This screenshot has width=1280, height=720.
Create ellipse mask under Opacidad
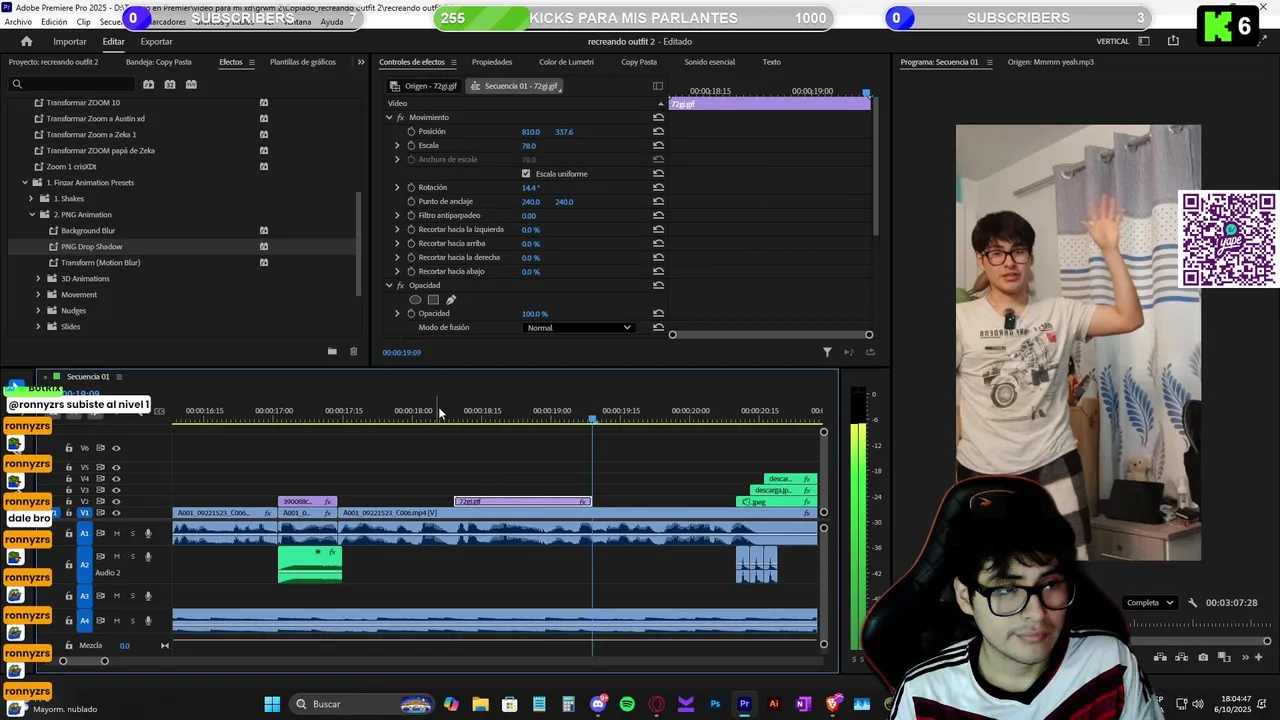point(415,299)
